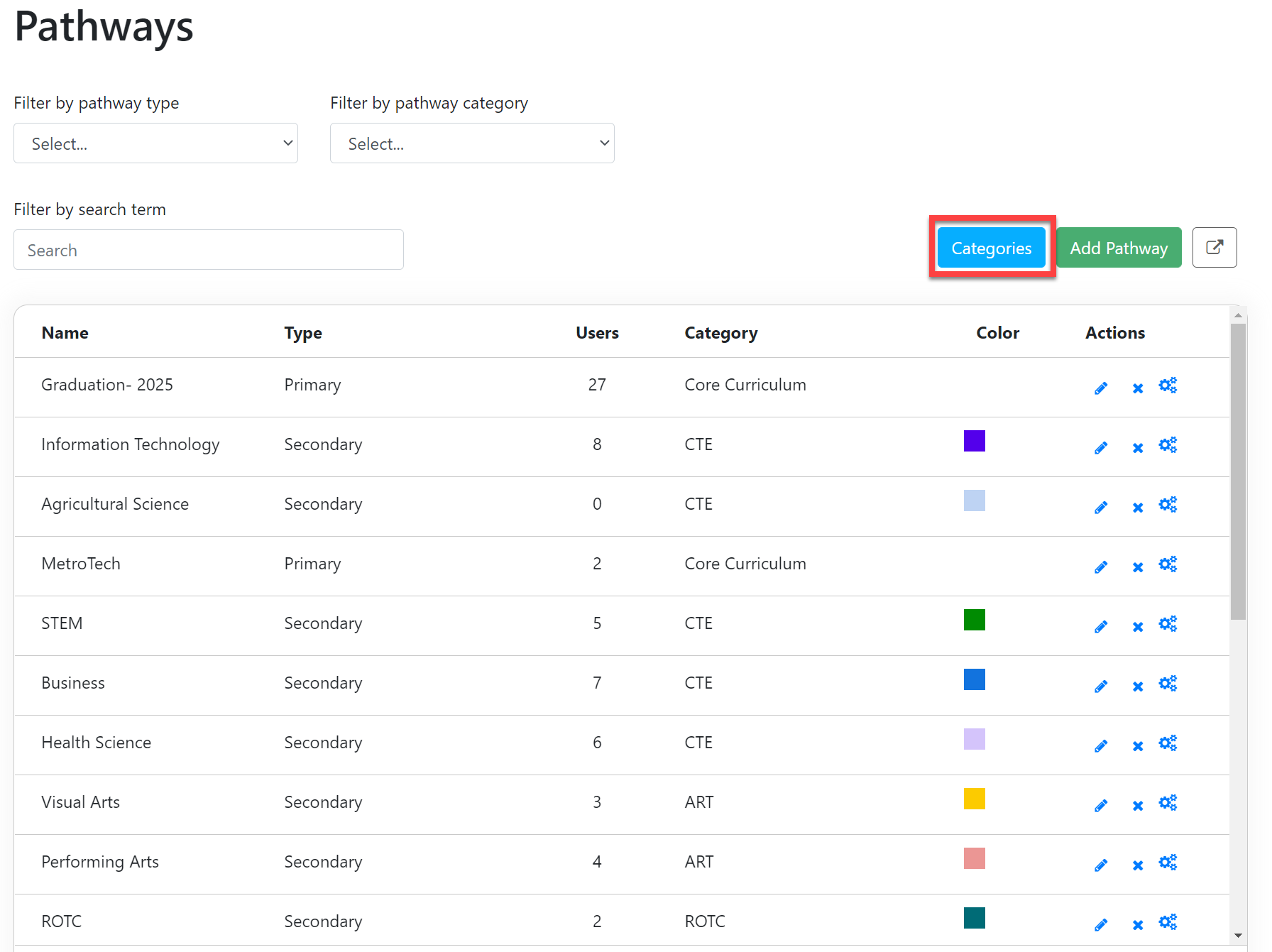Edit Agricultural Science pathway pencil icon
This screenshot has height=952, width=1272.
(x=1101, y=508)
